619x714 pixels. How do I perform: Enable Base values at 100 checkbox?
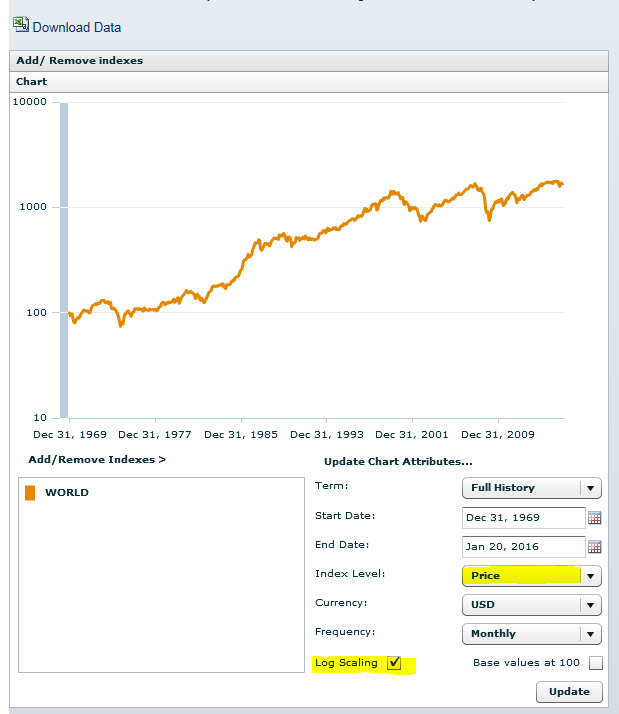click(x=596, y=663)
